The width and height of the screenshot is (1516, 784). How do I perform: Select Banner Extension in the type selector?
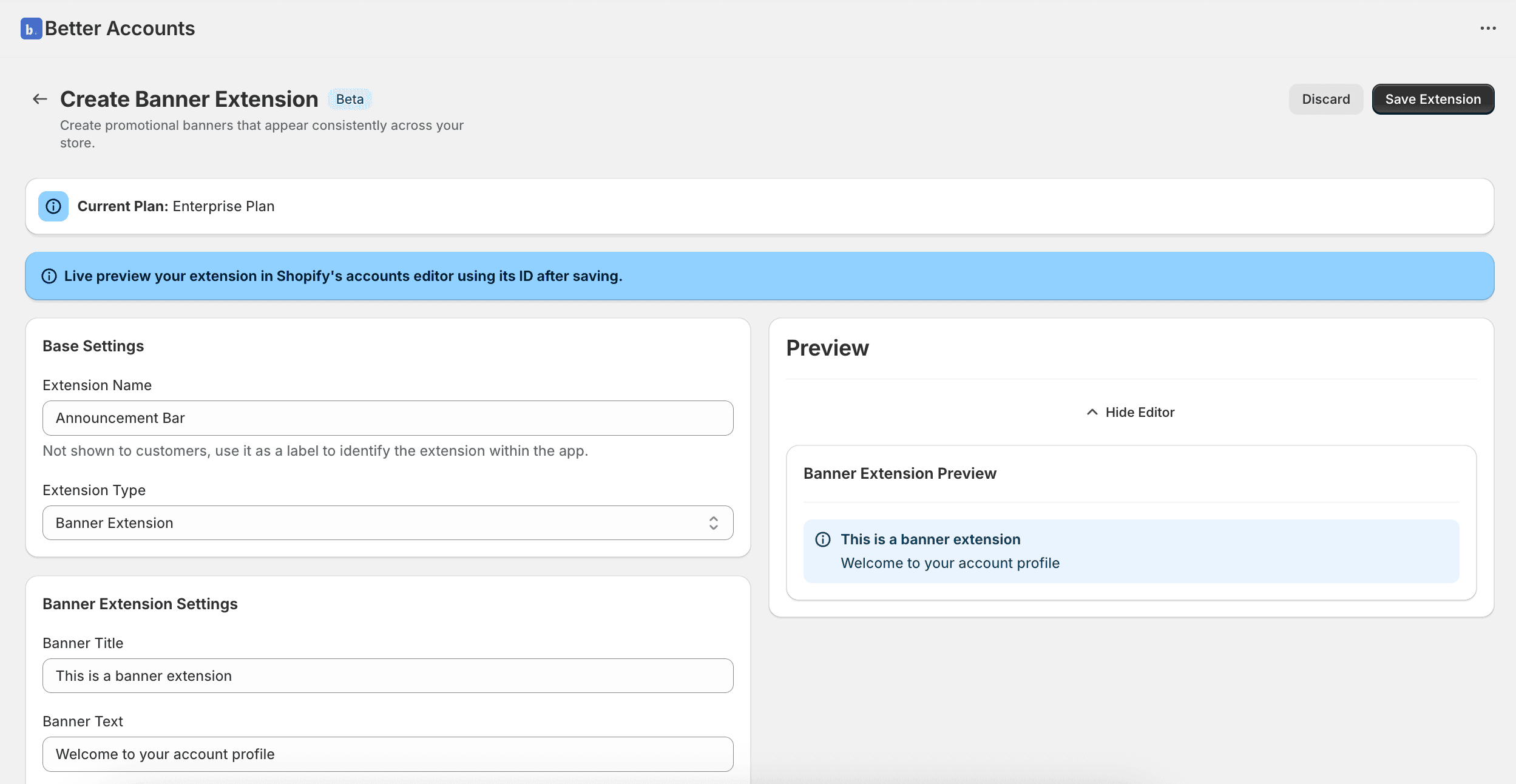tap(388, 522)
